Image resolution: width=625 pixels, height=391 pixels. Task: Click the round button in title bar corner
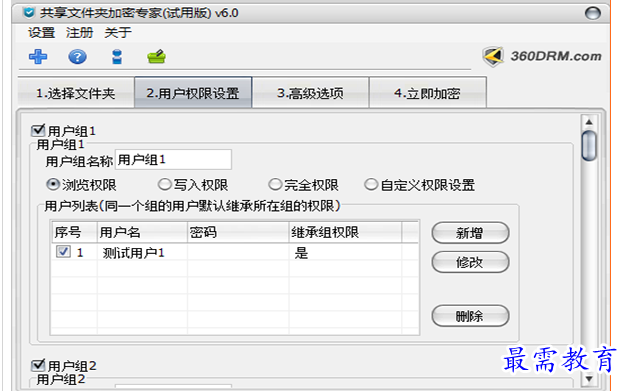[592, 13]
